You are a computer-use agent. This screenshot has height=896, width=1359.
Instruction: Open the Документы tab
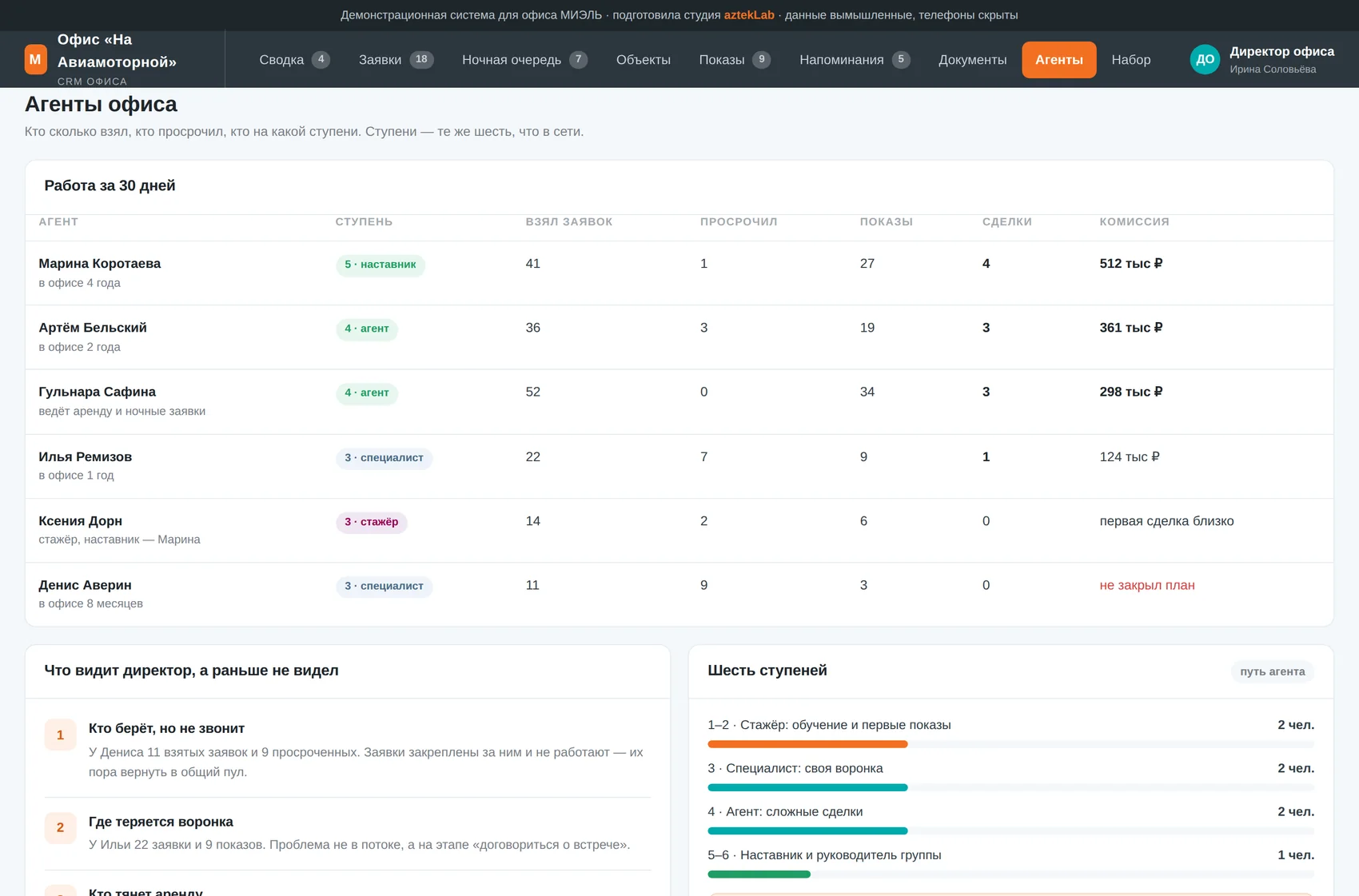[x=972, y=59]
